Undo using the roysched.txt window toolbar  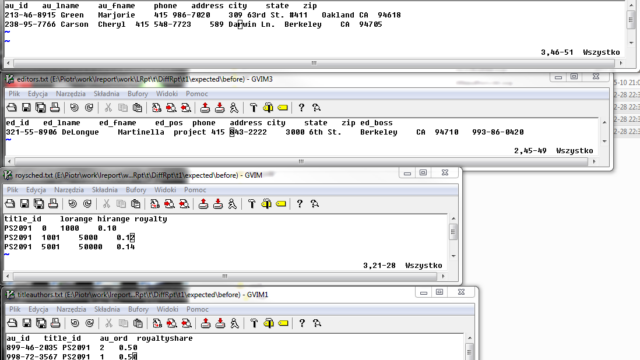tap(72, 204)
